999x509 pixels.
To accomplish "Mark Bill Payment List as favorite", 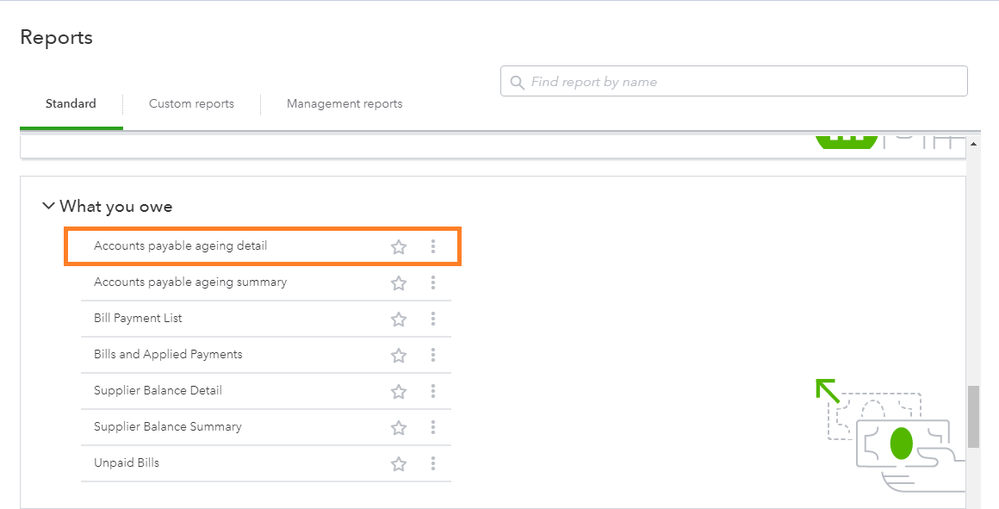I will click(399, 319).
